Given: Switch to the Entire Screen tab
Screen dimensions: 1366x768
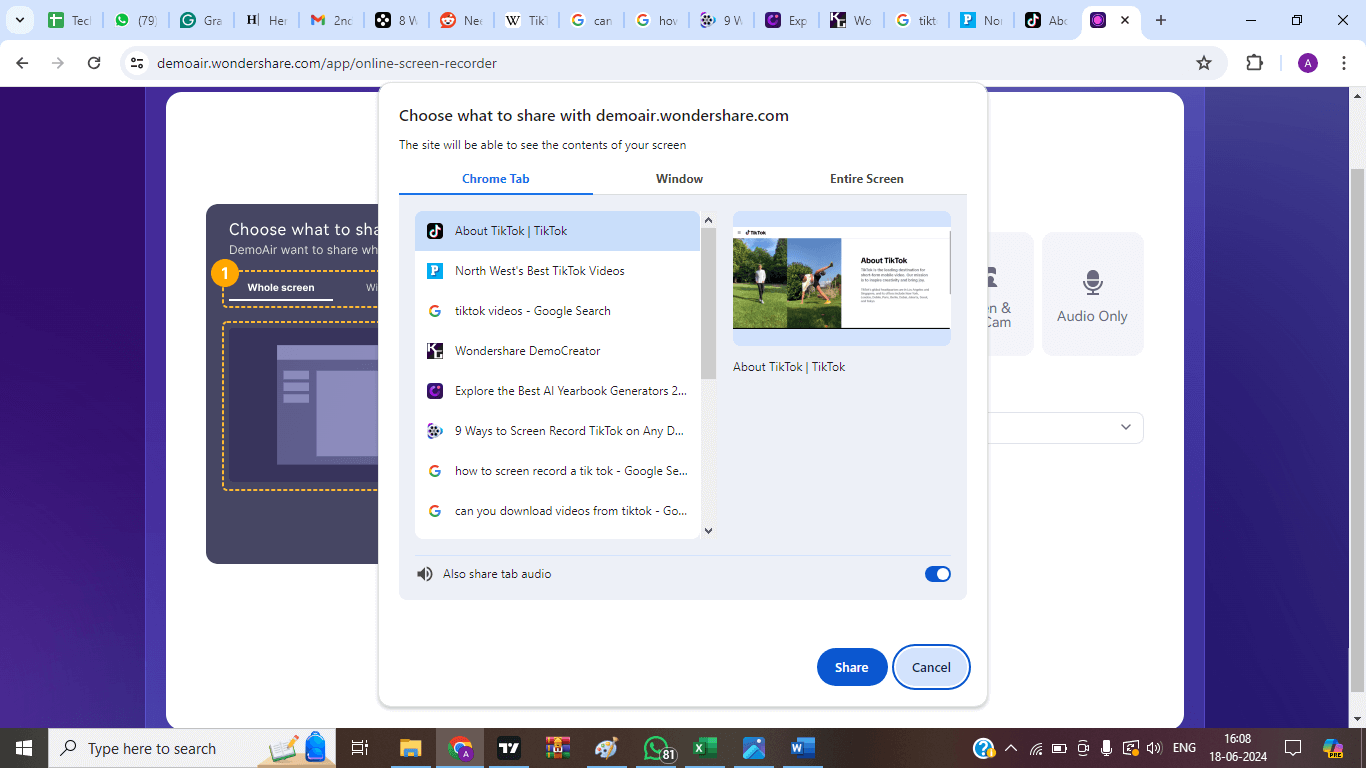Looking at the screenshot, I should coord(866,179).
